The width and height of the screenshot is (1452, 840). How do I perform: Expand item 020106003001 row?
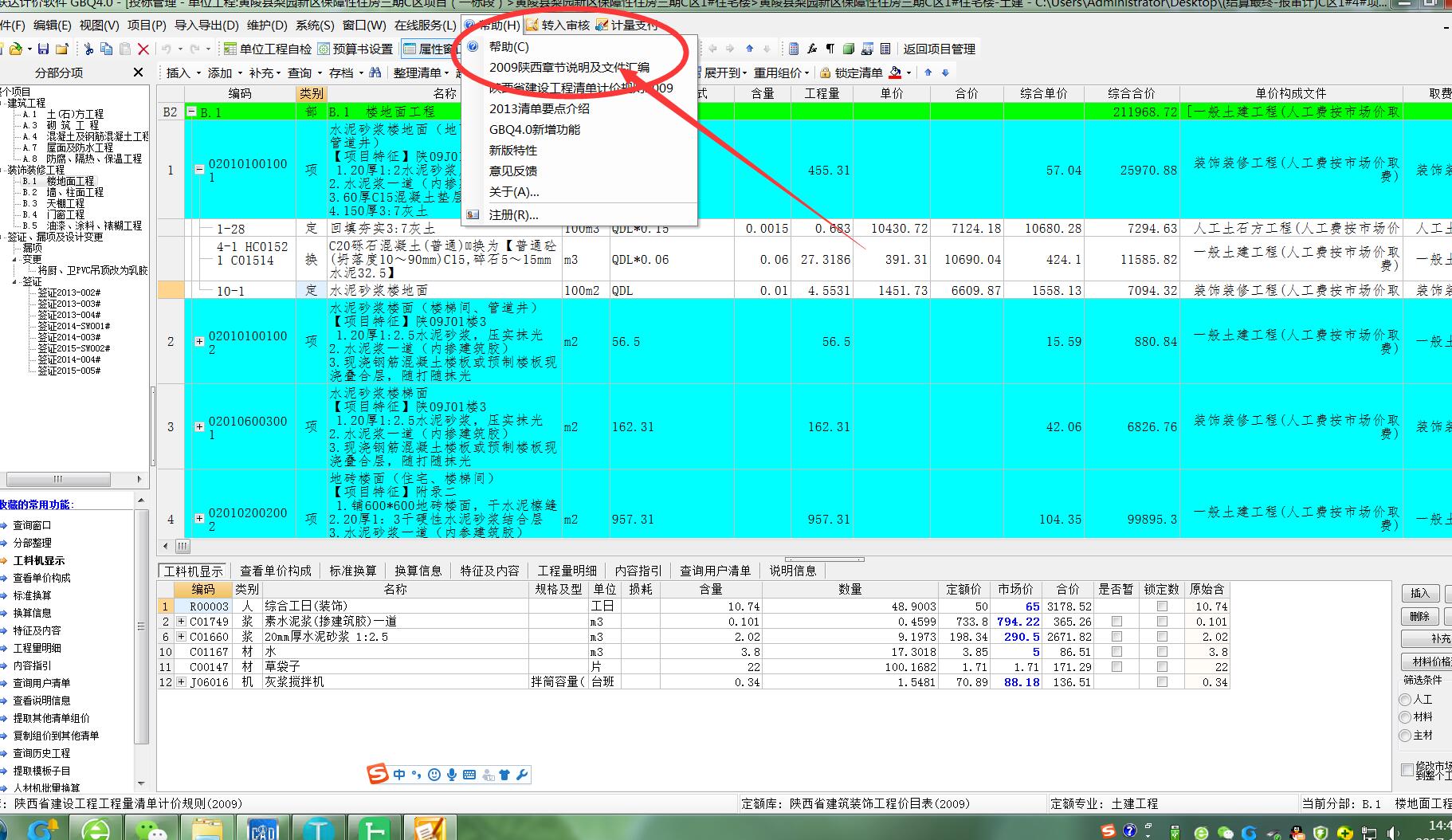pos(199,427)
